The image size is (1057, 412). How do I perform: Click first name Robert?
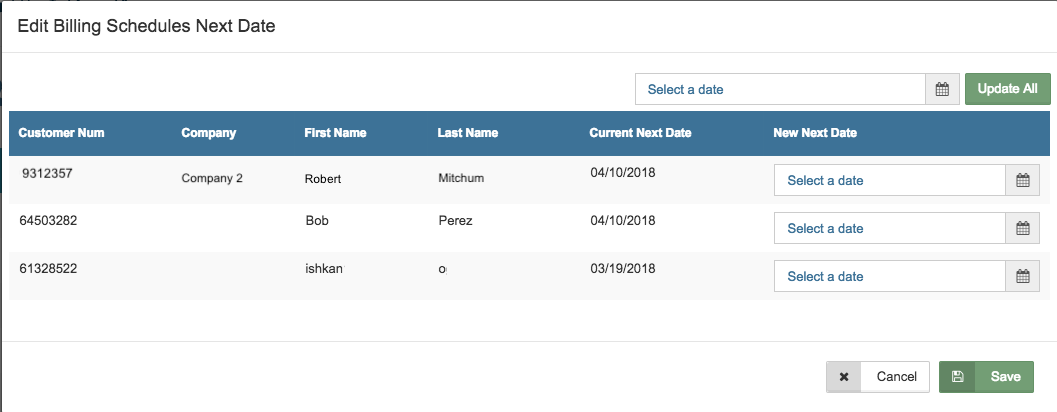[323, 179]
